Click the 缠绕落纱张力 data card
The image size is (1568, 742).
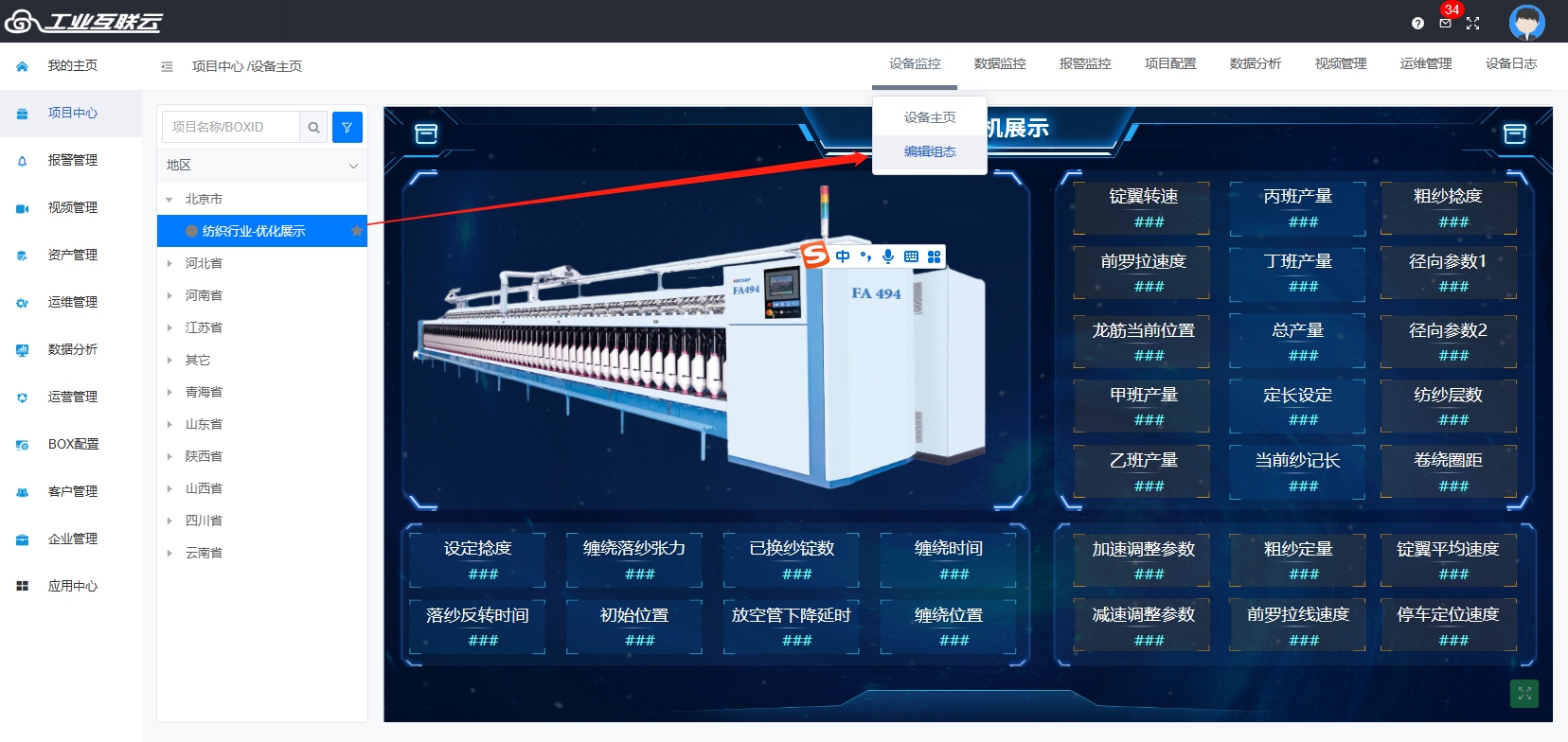point(634,560)
